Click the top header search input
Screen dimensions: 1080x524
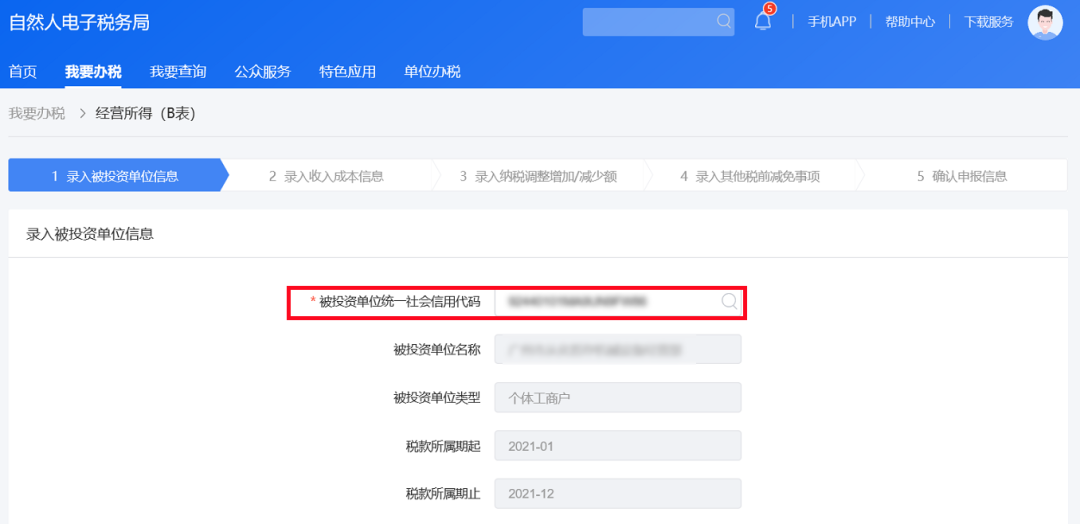click(658, 22)
